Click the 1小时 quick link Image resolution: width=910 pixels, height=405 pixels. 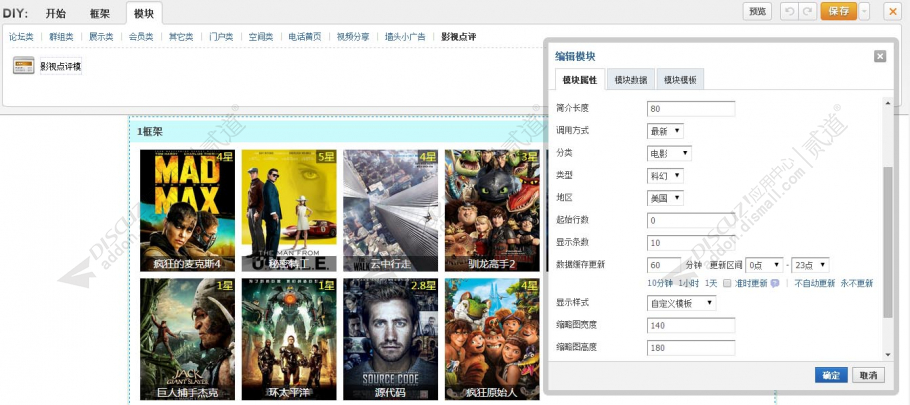pos(689,284)
